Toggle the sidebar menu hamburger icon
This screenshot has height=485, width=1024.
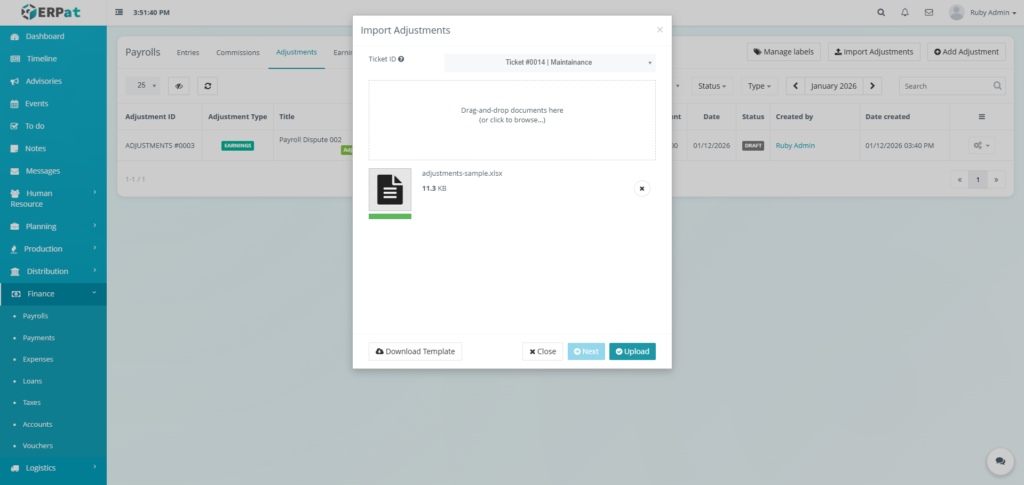click(119, 12)
